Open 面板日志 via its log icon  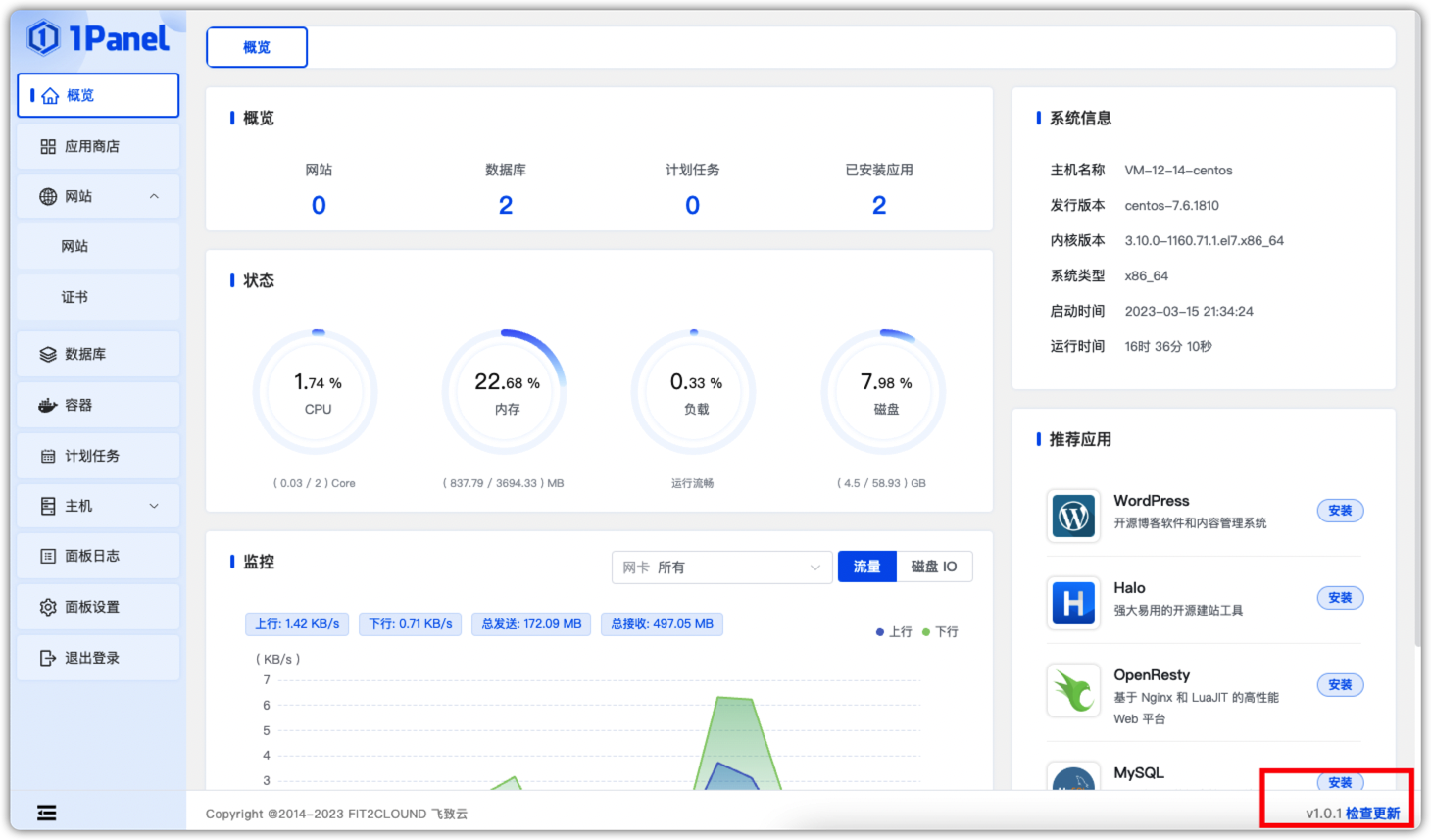coord(47,555)
